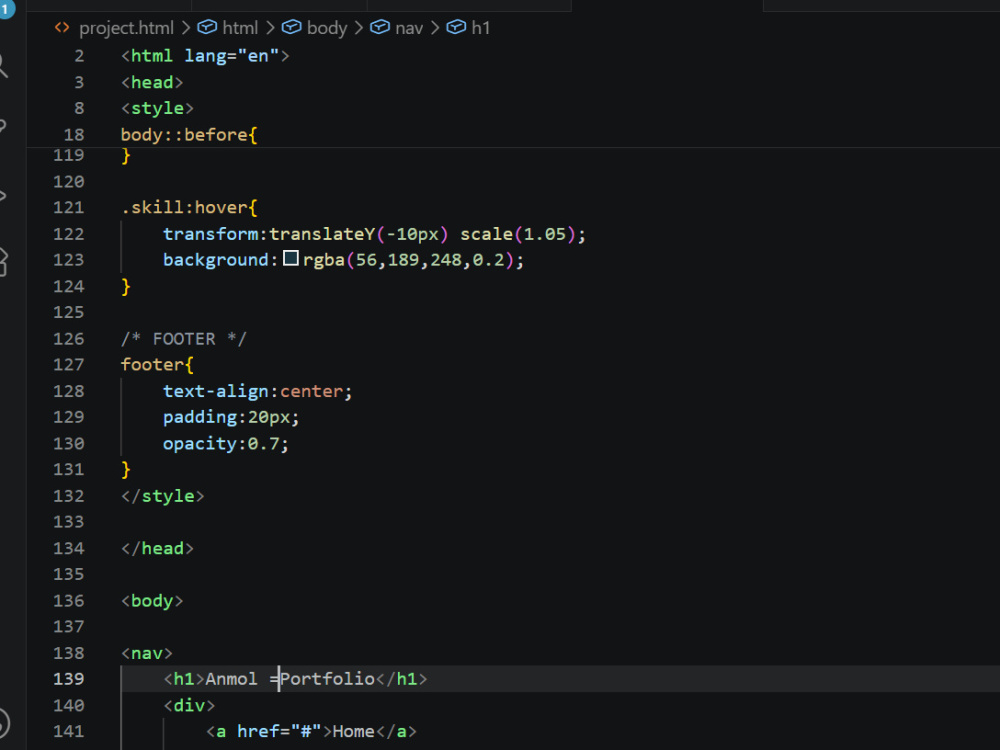Click the opening <body> tag
Screen dimensions: 1000x750
[x=152, y=601]
